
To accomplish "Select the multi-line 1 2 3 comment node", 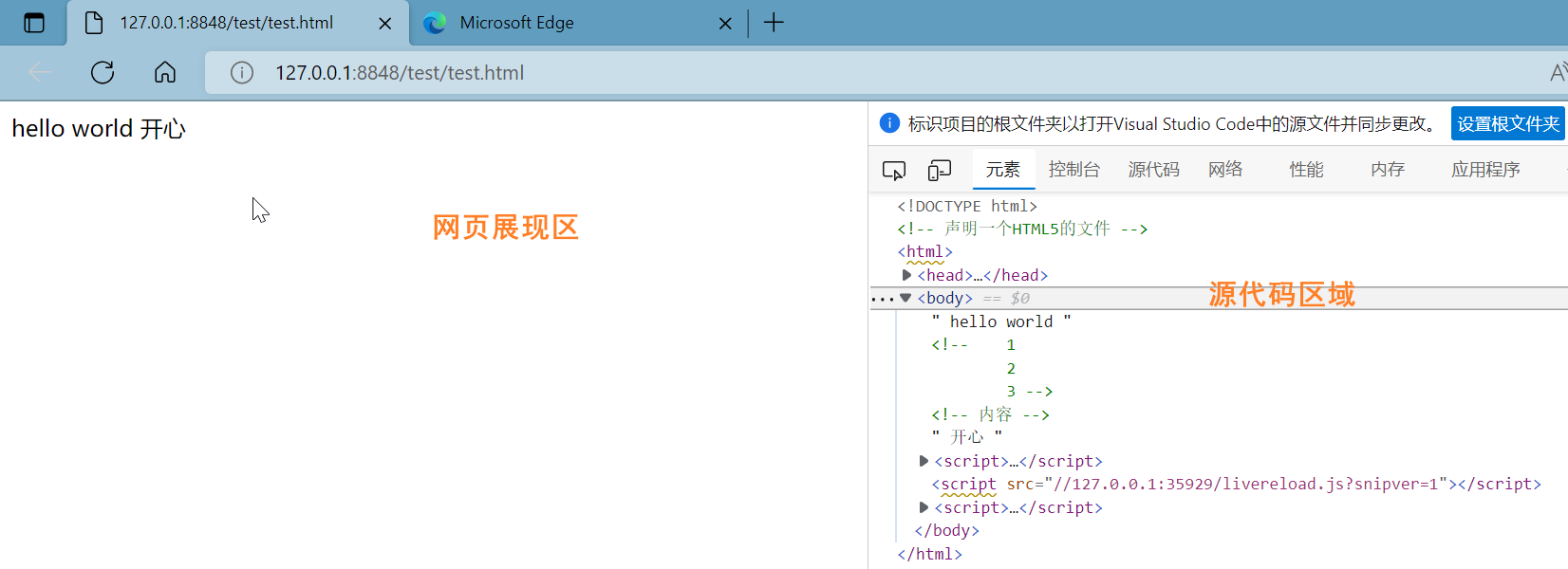I will click(x=992, y=368).
